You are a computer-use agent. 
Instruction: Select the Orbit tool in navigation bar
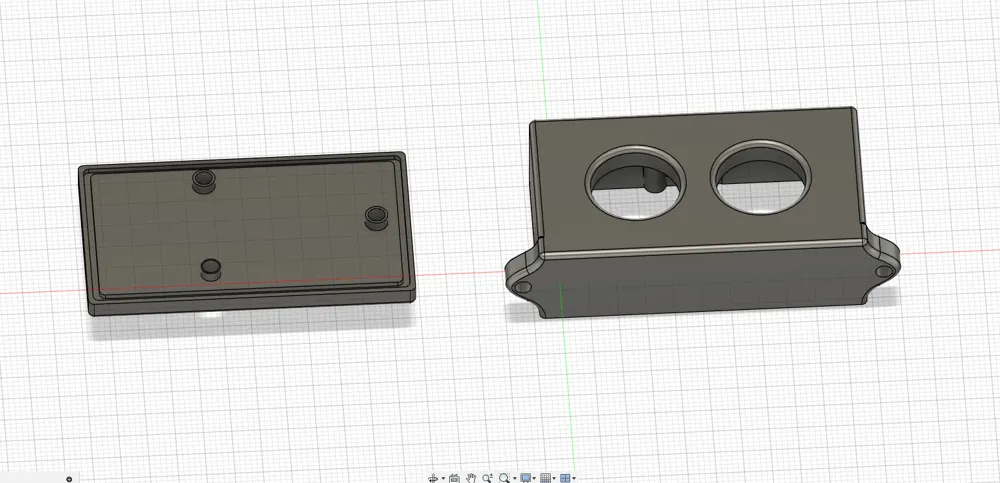433,478
